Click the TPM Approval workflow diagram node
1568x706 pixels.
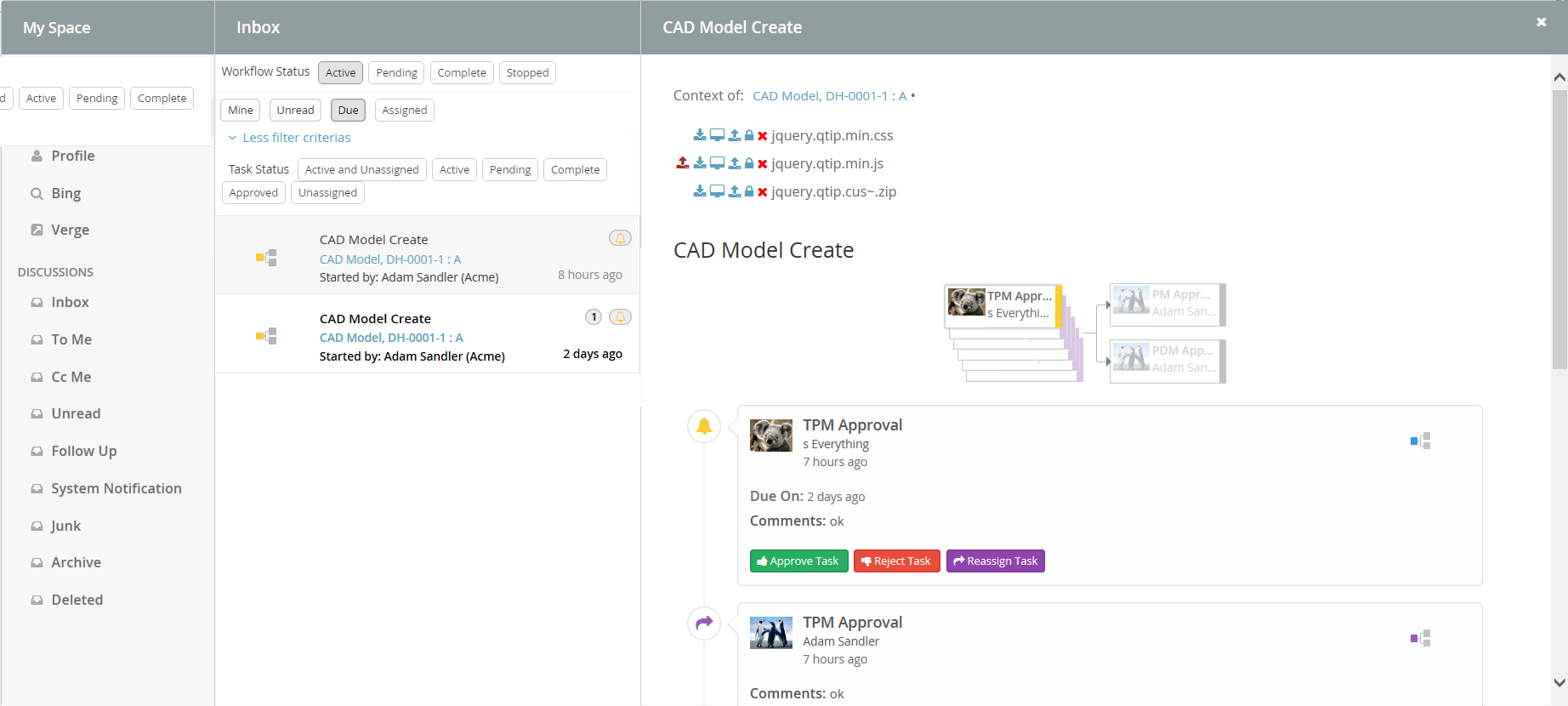click(x=1003, y=305)
